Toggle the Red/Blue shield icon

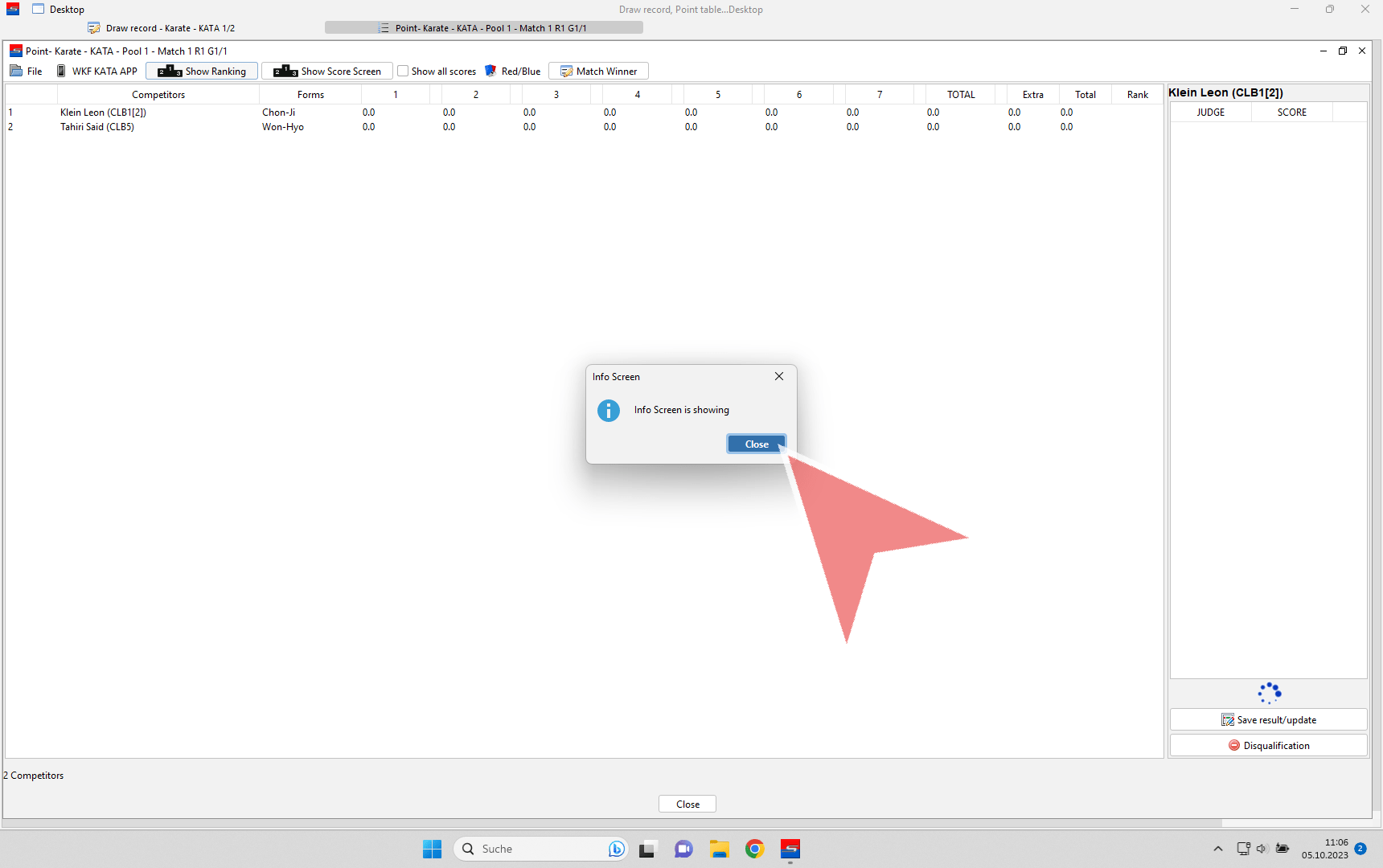[x=490, y=72]
